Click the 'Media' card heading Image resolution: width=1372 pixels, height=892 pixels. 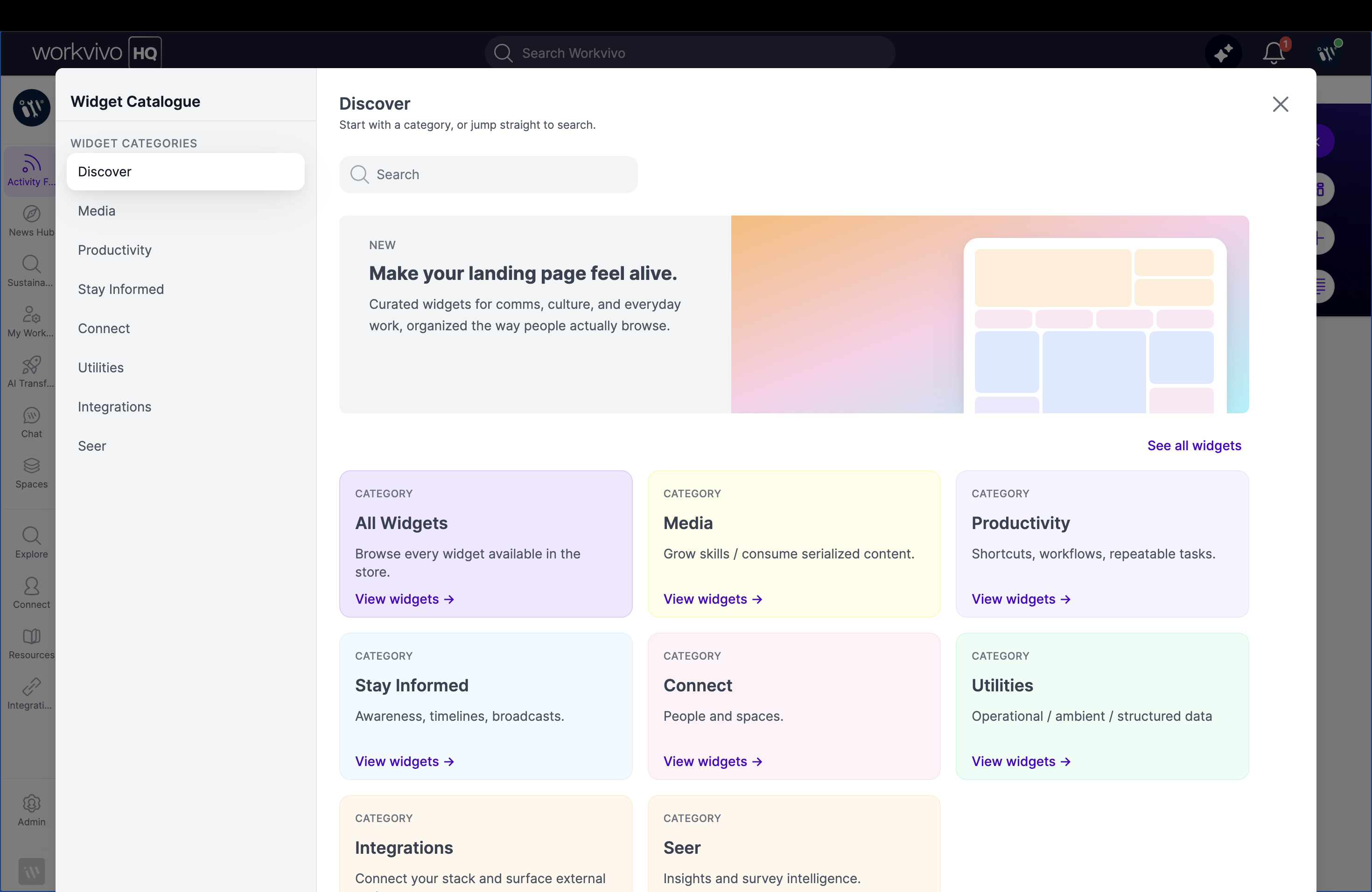coord(688,523)
